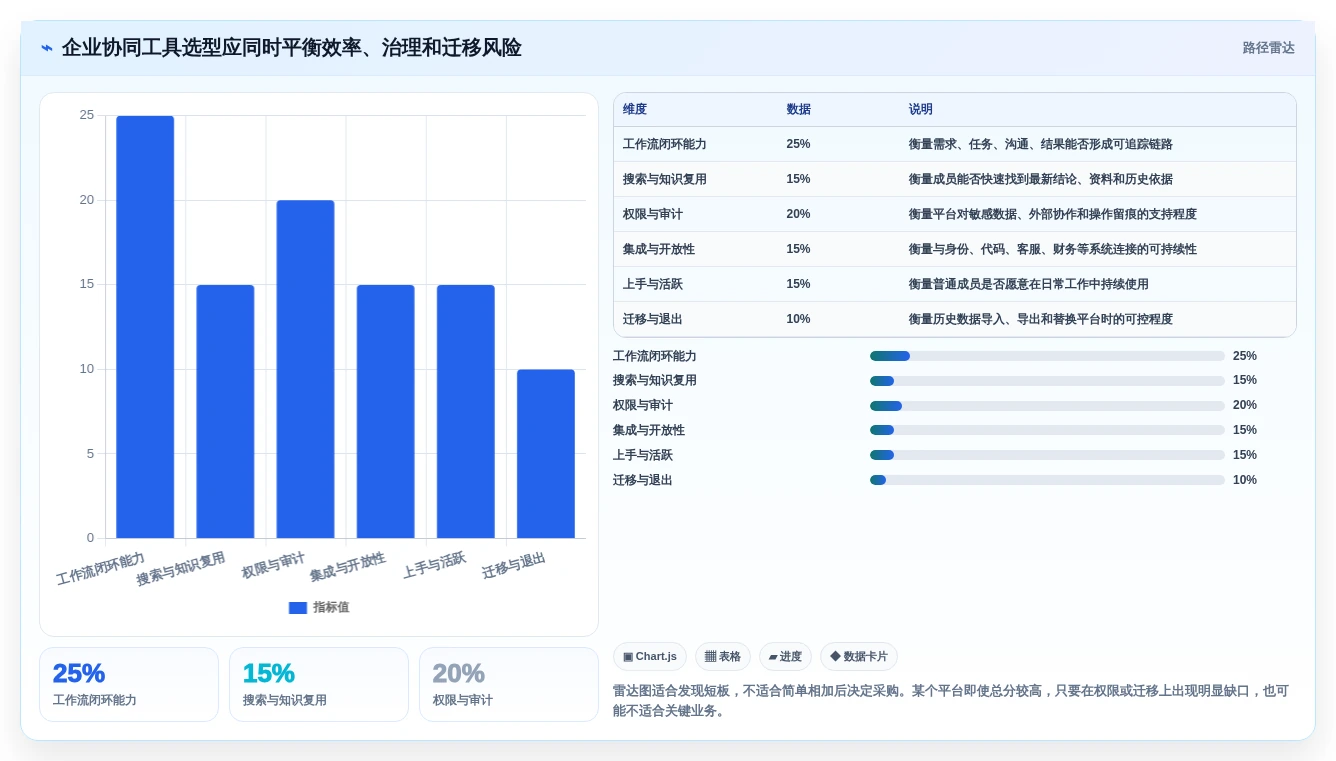1336x761 pixels.
Task: Click the 维度 column header
Action: point(635,109)
